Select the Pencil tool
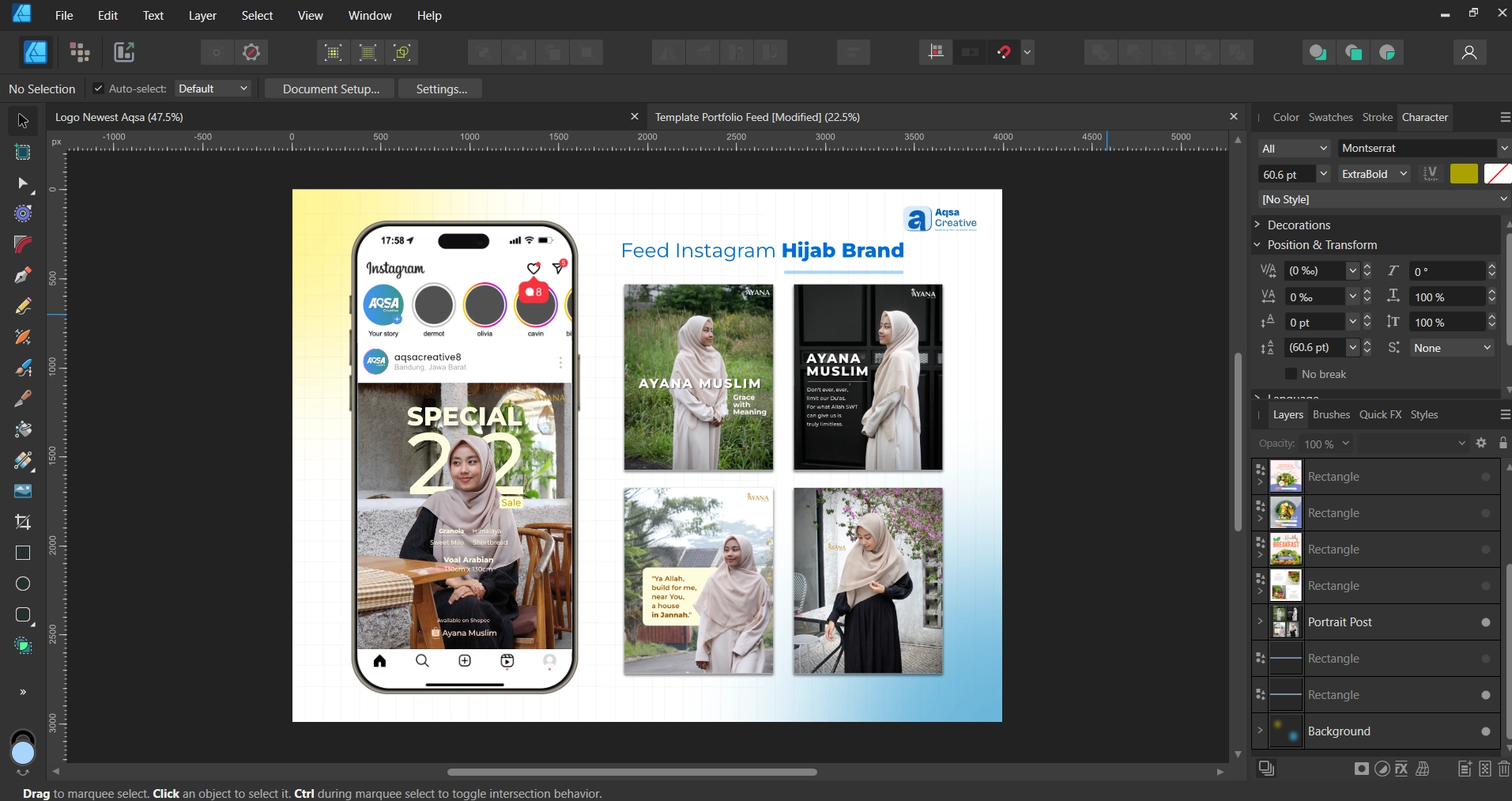The width and height of the screenshot is (1512, 801). (23, 306)
